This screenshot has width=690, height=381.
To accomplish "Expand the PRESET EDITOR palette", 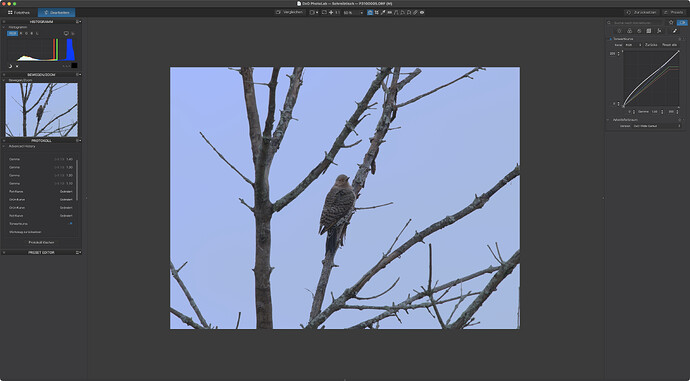I will coord(4,253).
